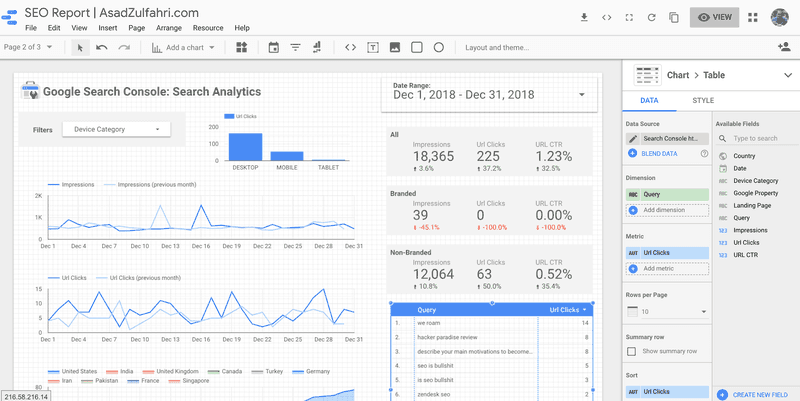The image size is (800, 401).
Task: Open the Resource menu
Action: pyautogui.click(x=208, y=28)
